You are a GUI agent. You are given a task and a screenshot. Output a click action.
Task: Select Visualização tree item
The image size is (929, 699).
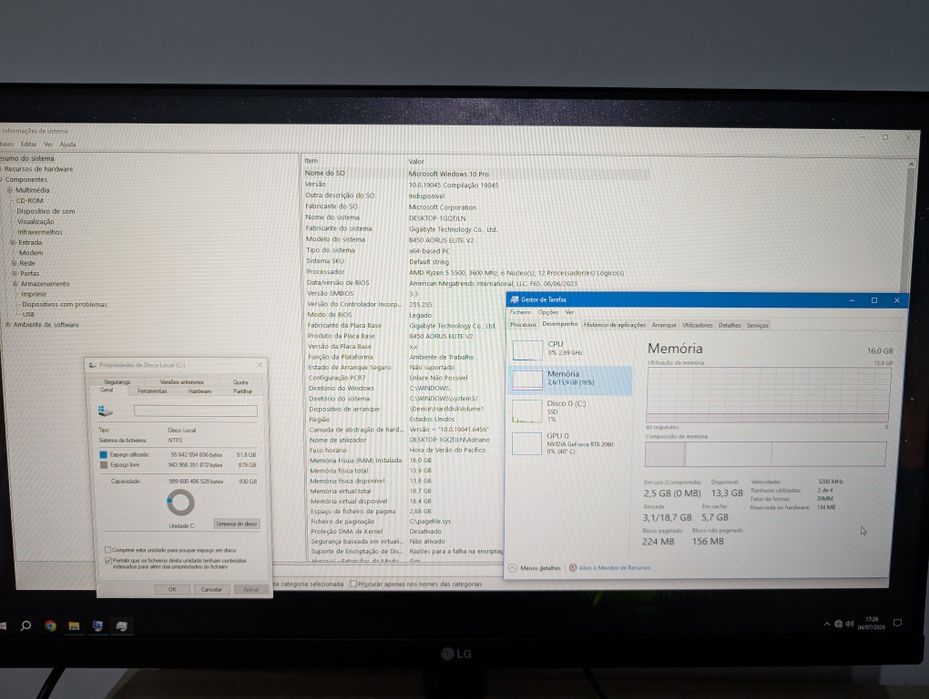point(36,222)
